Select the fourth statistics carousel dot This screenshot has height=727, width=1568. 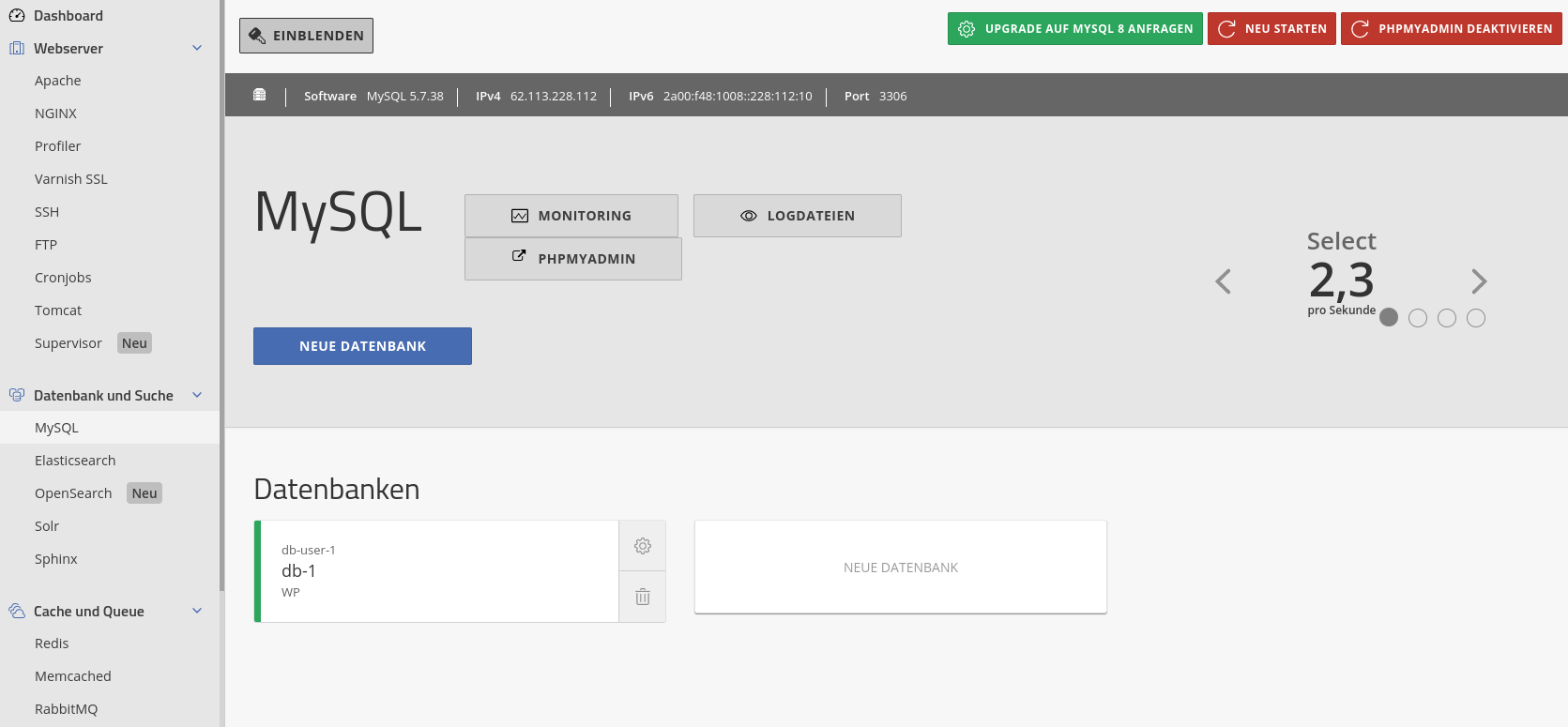(x=1476, y=318)
